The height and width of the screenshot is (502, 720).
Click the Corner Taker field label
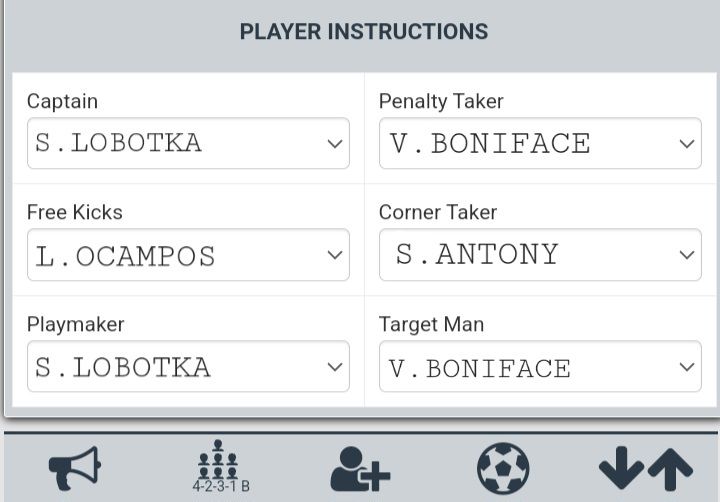[x=438, y=212]
